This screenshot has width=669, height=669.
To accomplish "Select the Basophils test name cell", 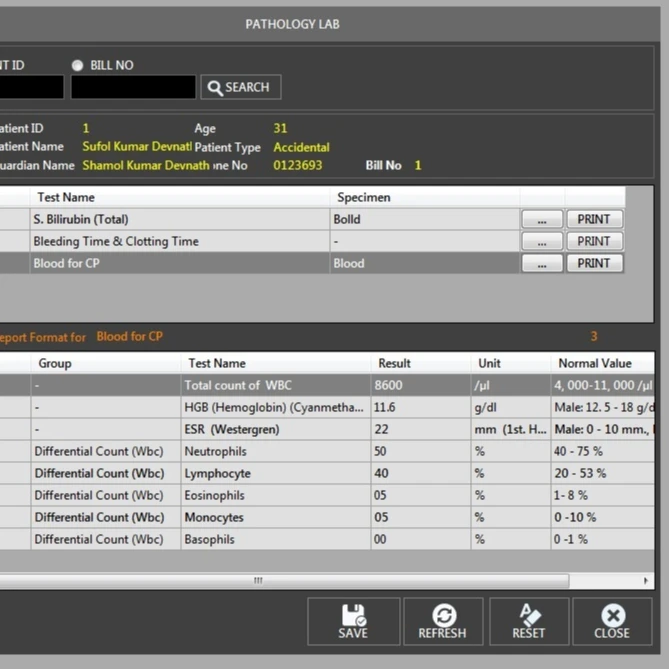I will click(x=276, y=539).
